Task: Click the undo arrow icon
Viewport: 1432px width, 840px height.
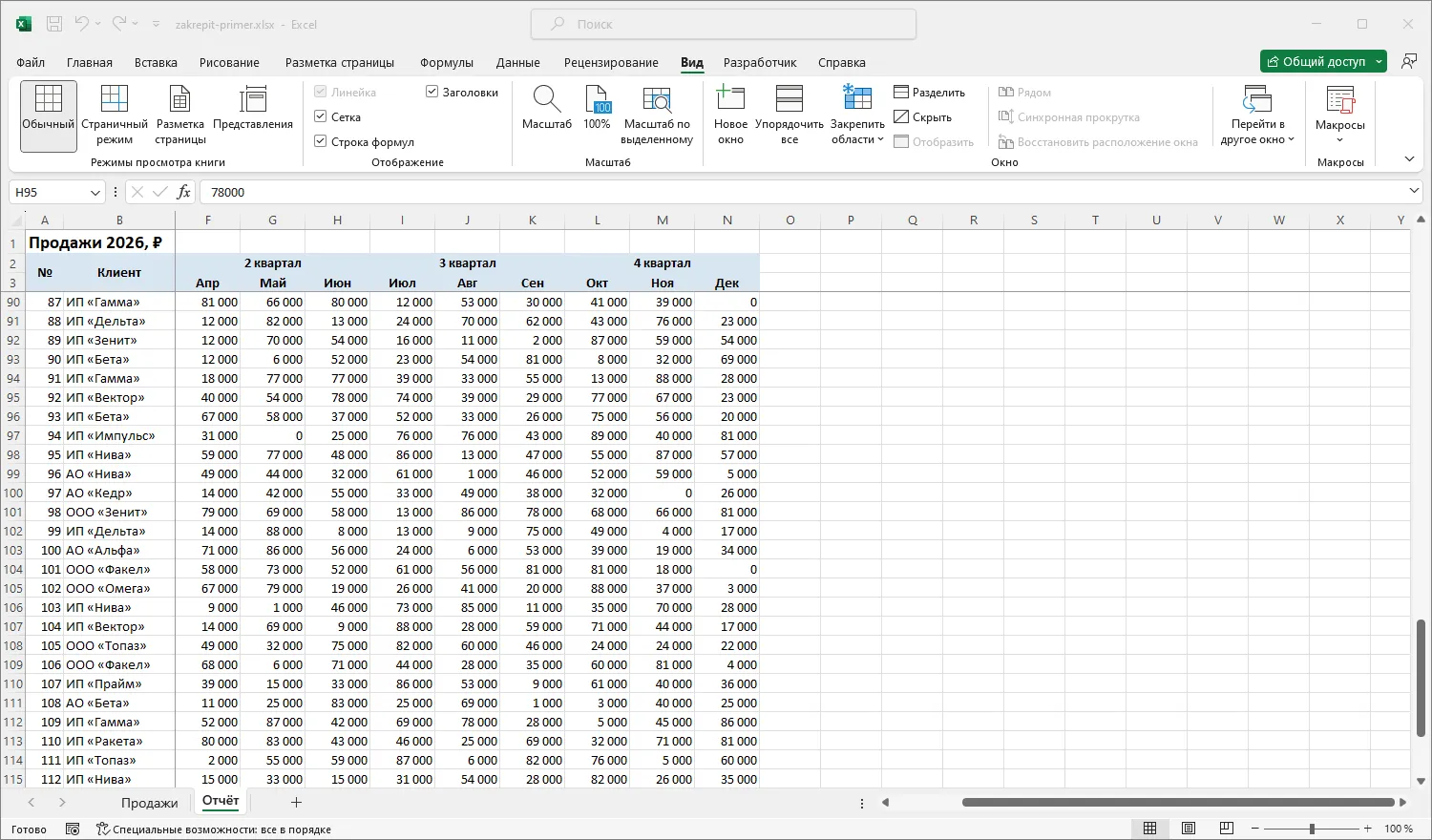Action: [82, 24]
